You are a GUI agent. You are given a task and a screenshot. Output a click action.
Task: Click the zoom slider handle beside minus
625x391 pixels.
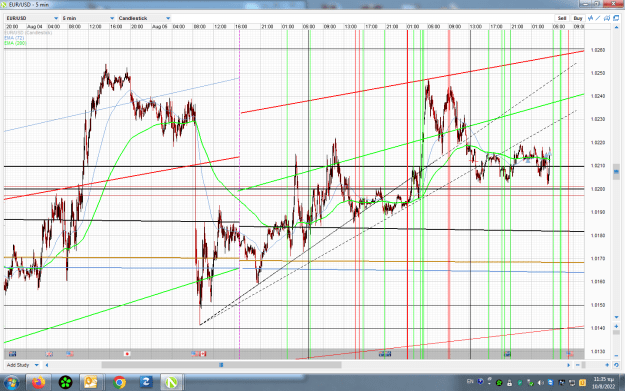click(584, 365)
